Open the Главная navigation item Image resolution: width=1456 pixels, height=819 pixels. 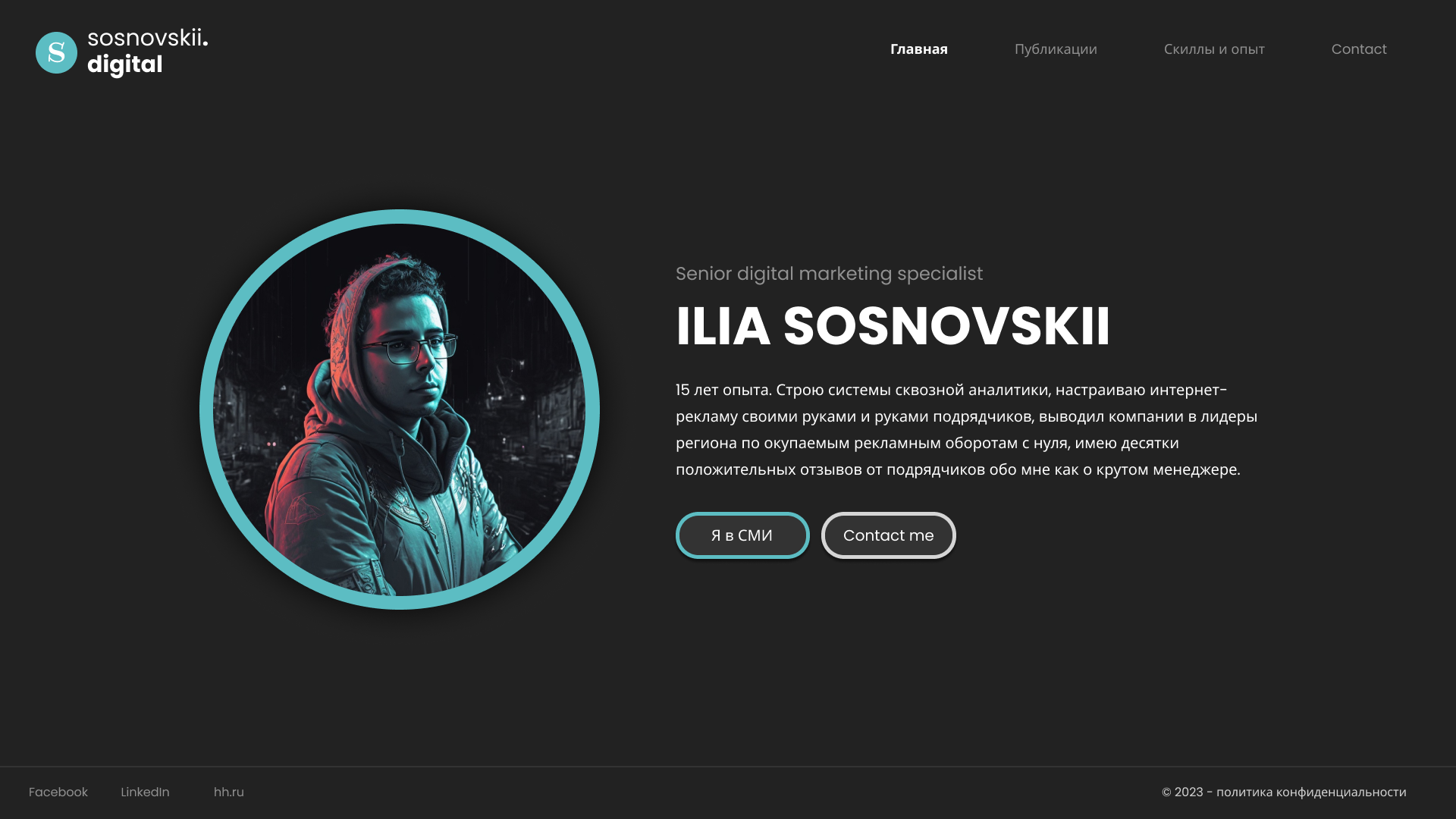(918, 49)
